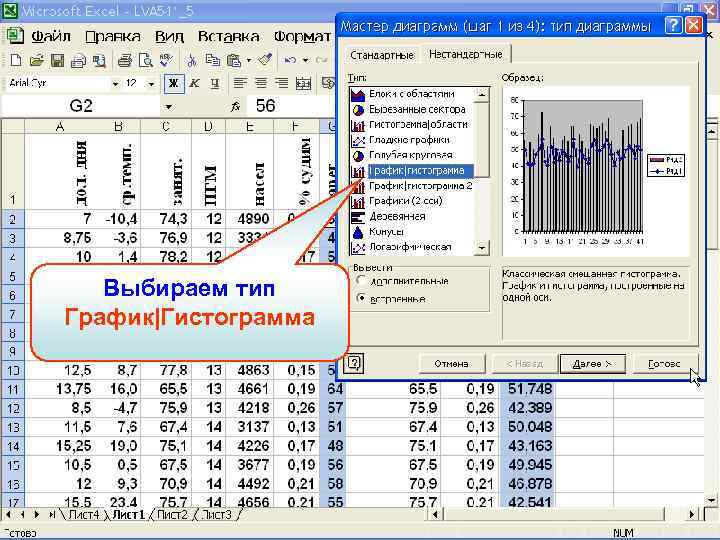Switch to sheet tab Лист4
The height and width of the screenshot is (540, 720).
(84, 515)
